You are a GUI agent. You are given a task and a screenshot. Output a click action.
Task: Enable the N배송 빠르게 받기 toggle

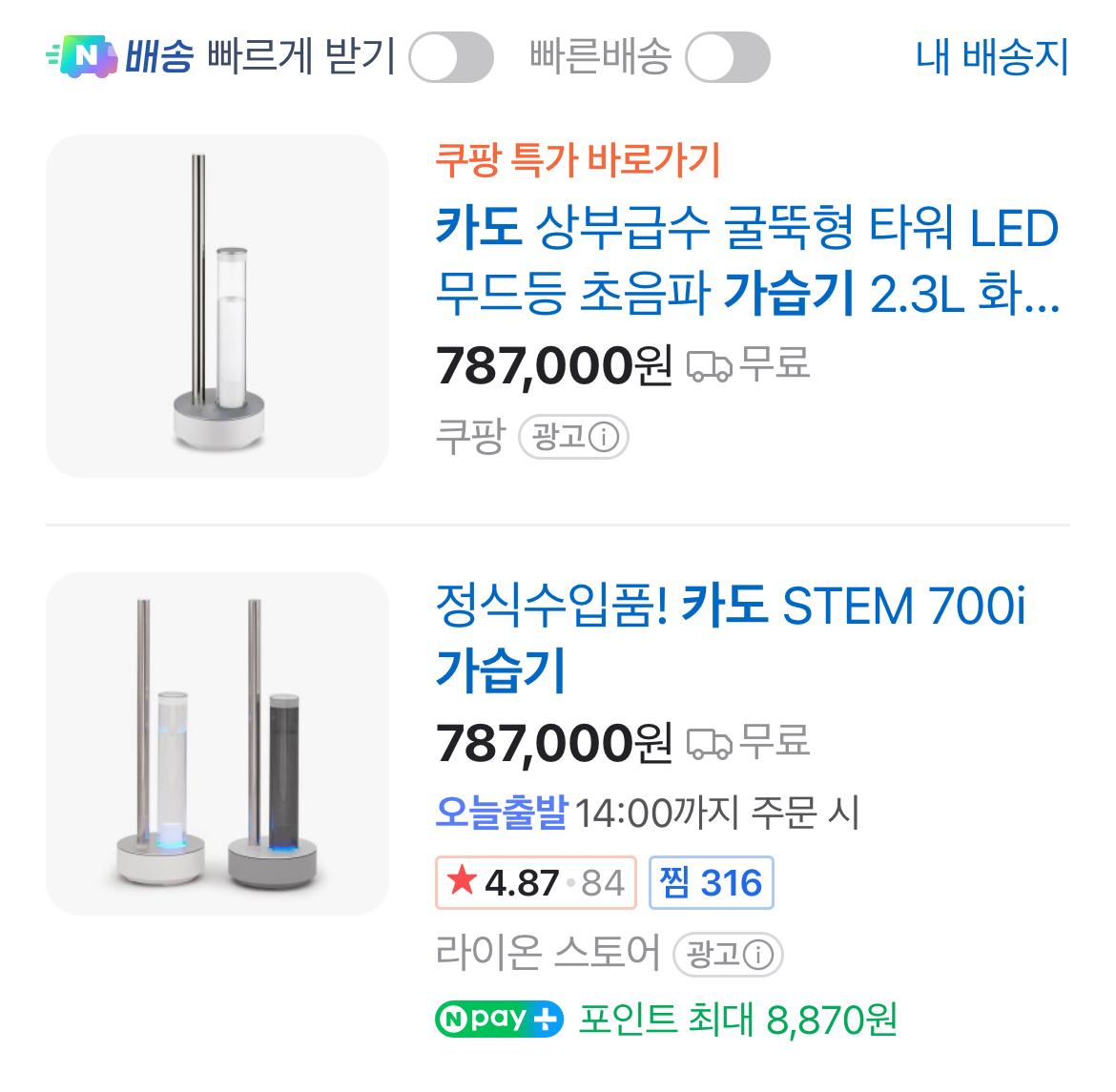coord(450,57)
